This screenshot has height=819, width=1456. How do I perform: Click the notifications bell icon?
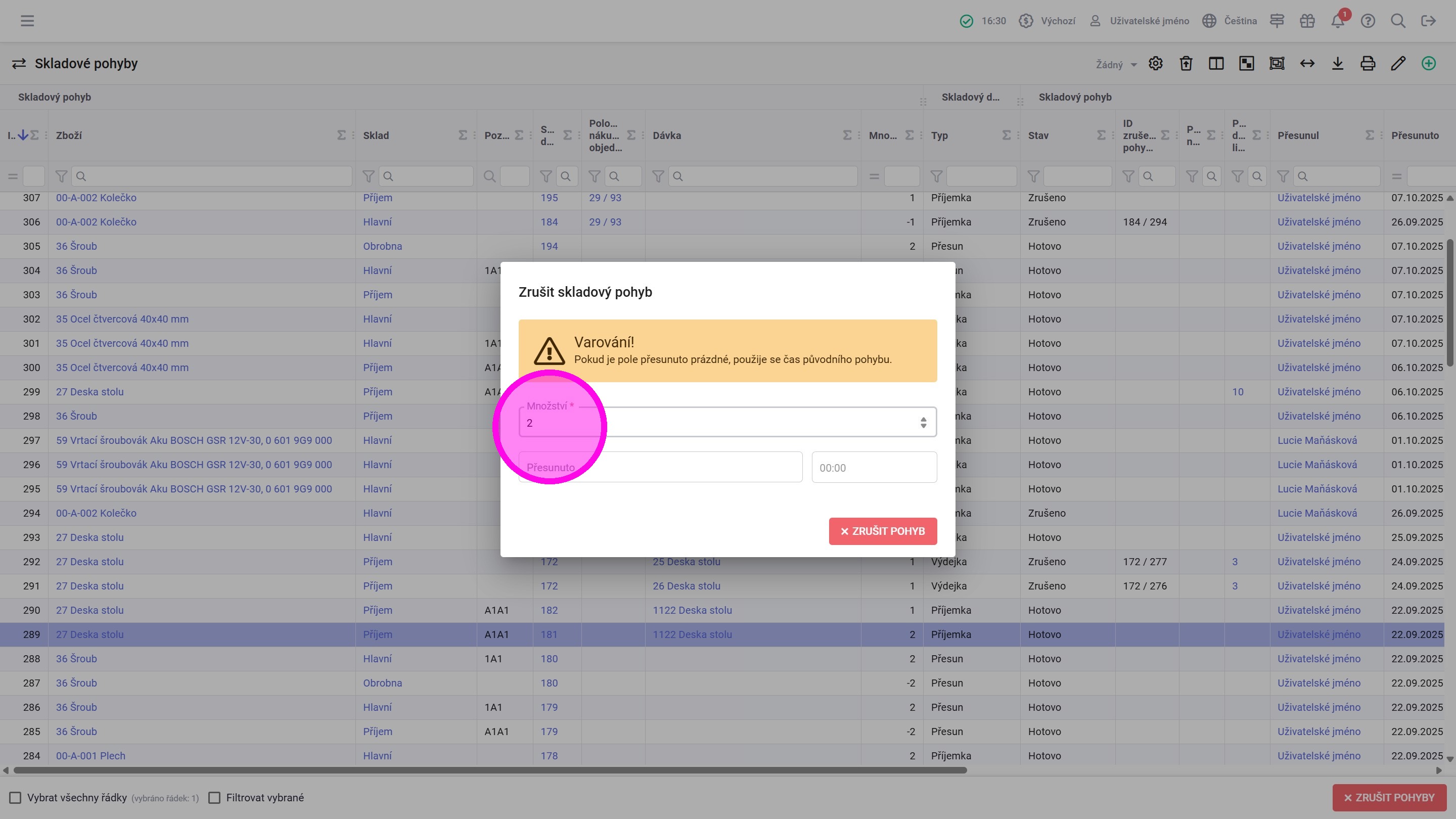1337,21
